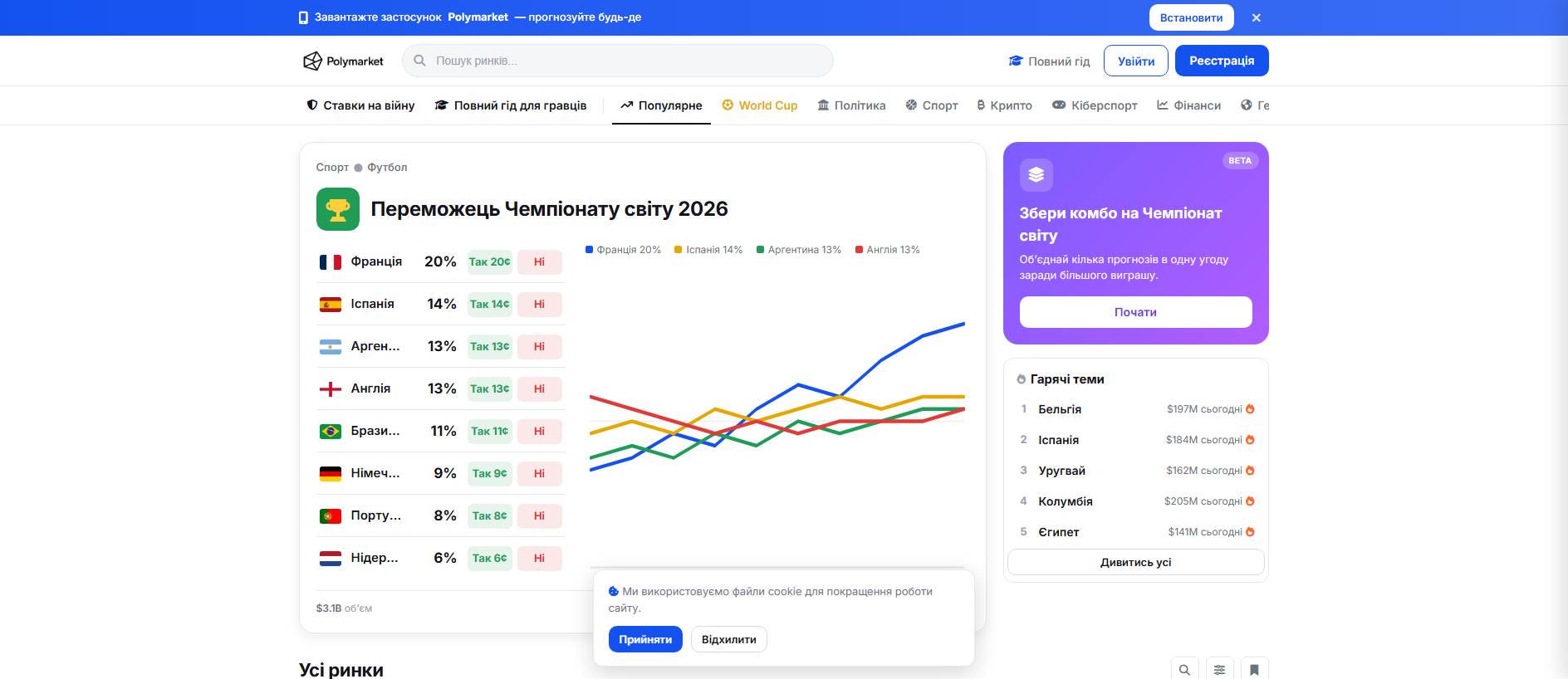Click the flame icon next to Бельгія volume
Image resolution: width=1568 pixels, height=679 pixels.
(x=1250, y=409)
